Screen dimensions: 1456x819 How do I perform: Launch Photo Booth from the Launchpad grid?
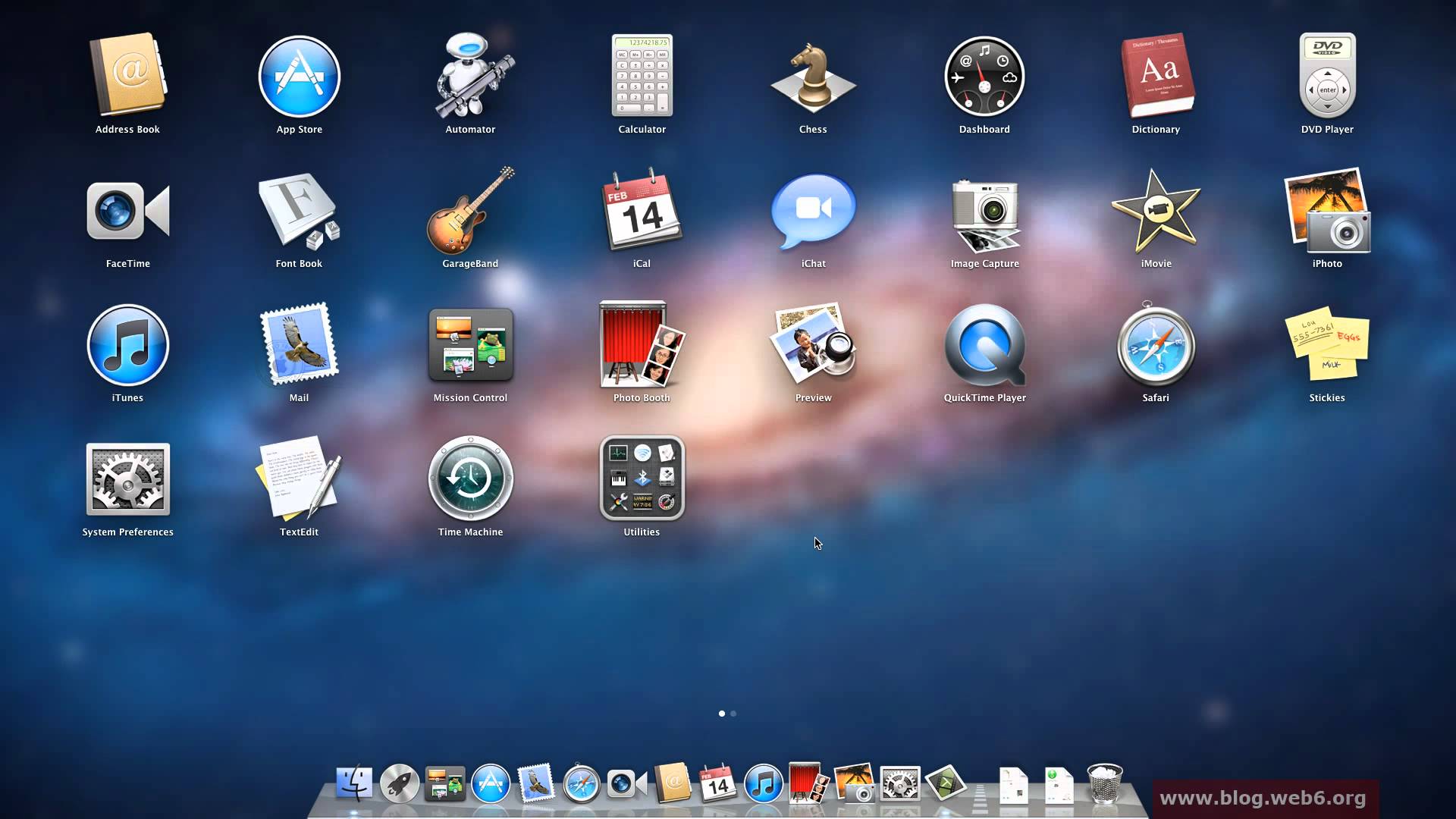tap(642, 345)
